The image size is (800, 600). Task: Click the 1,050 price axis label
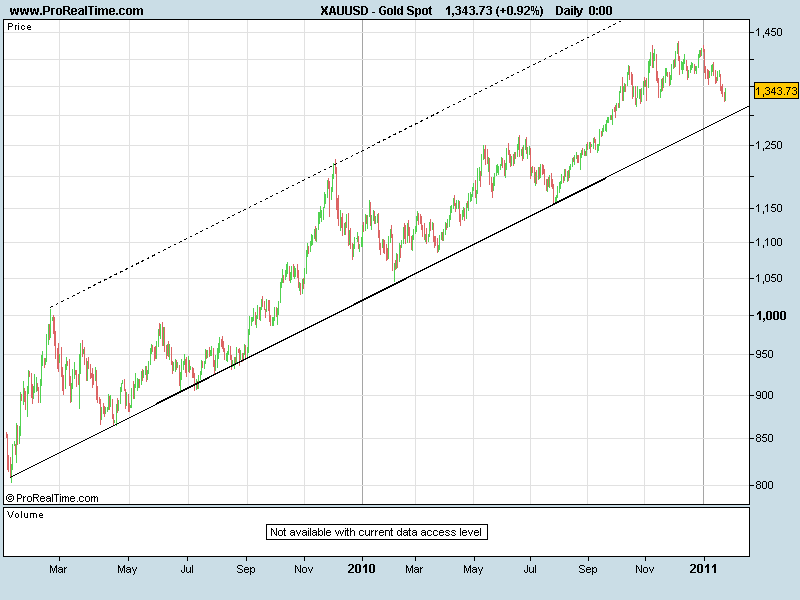pyautogui.click(x=768, y=278)
